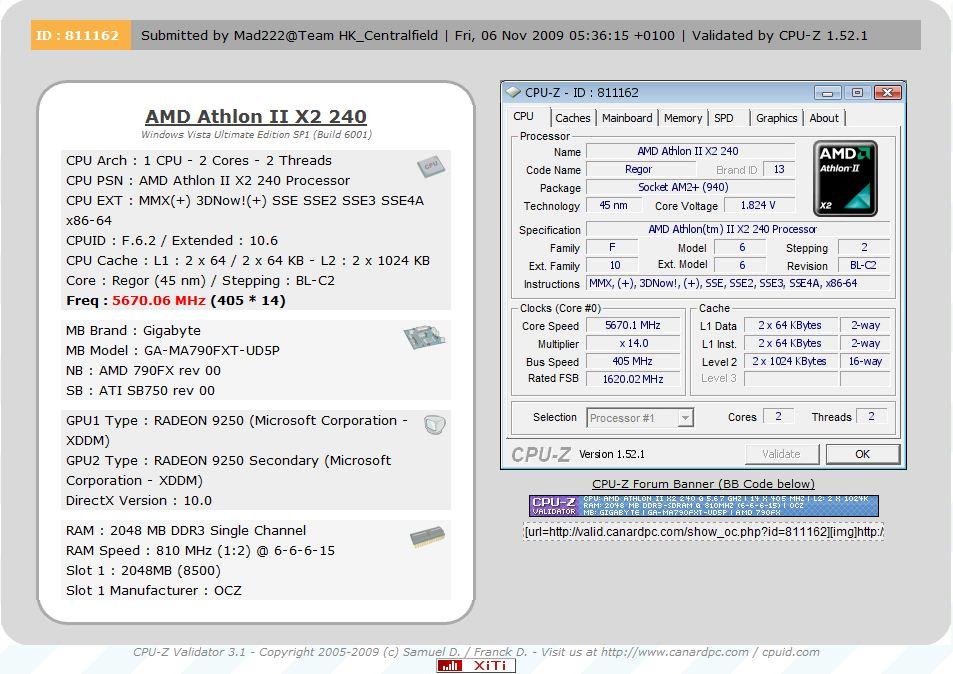Open the Mainboard tab

(627, 118)
